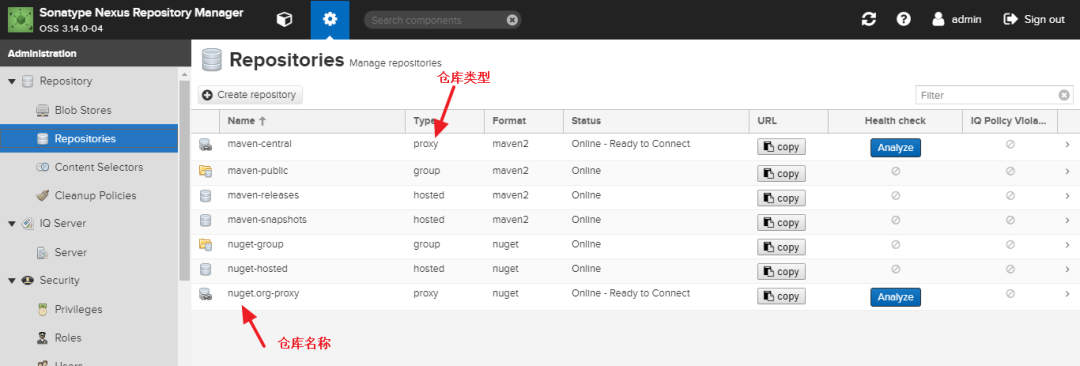Clear the Search components field with X
Screen dimensions: 1080x366
pos(512,20)
